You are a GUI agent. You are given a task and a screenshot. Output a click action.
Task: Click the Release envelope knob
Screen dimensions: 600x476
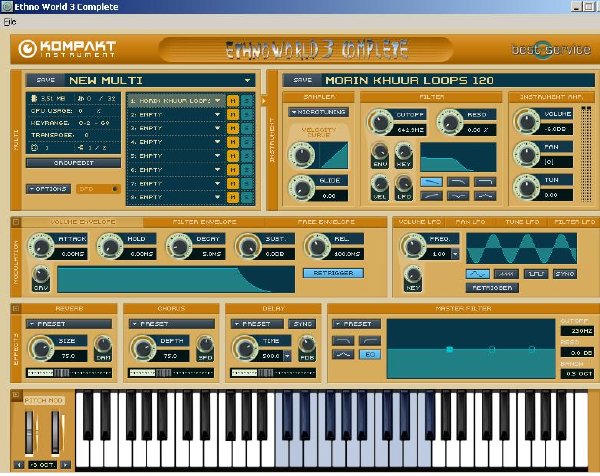(317, 246)
